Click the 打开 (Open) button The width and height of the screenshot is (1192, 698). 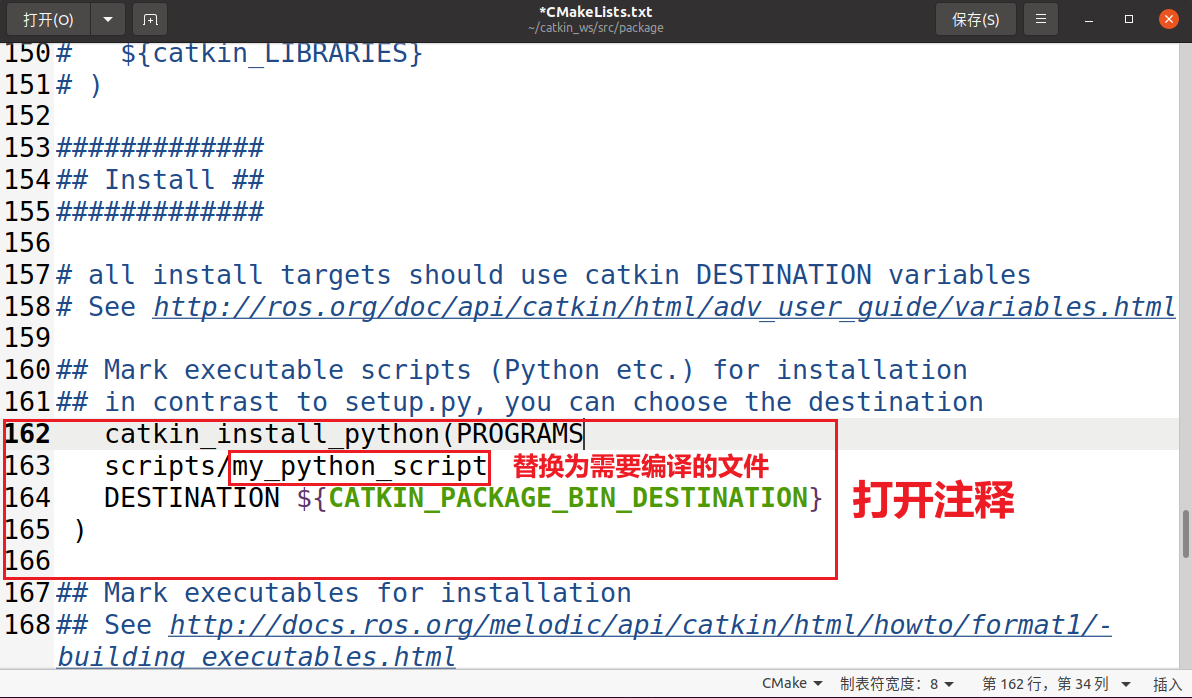(x=48, y=19)
